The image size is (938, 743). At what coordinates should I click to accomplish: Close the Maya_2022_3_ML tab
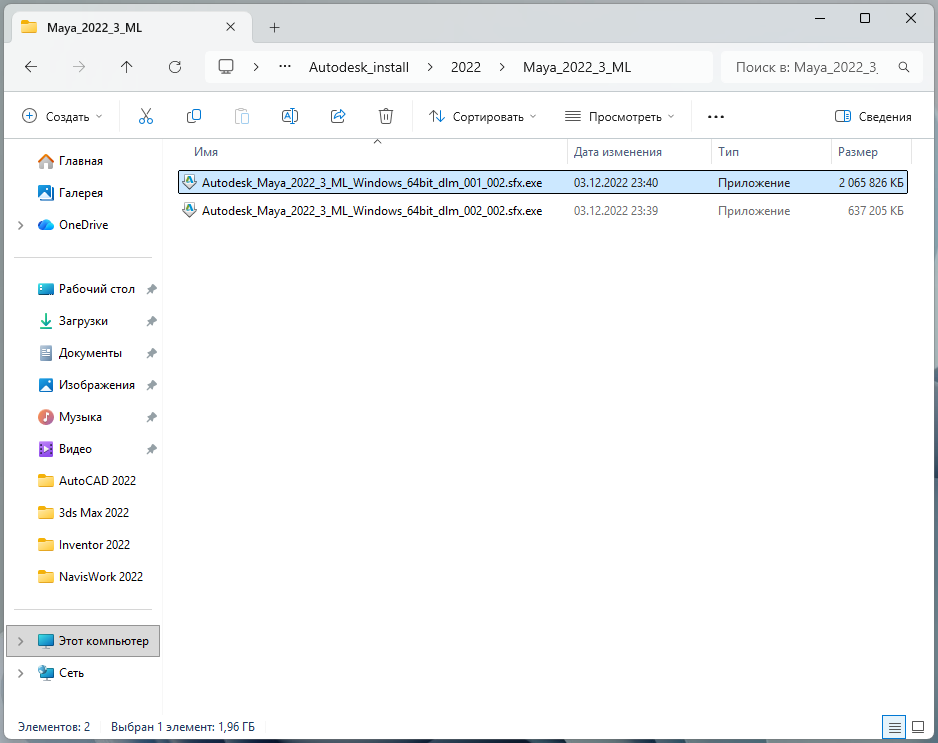230,27
